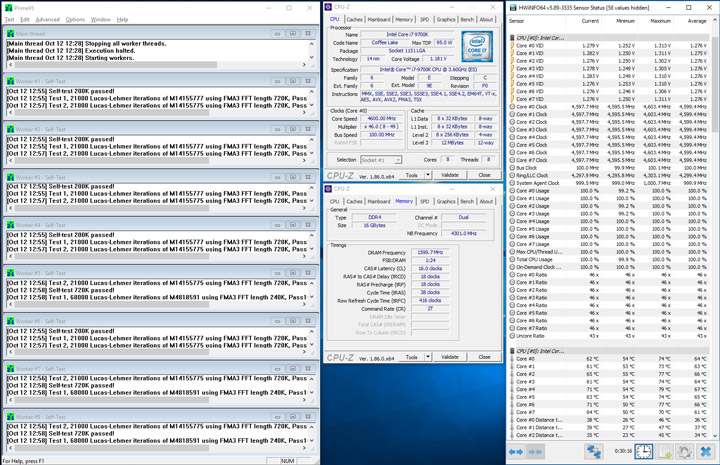Screen dimensions: 720x465
Task: Open Tools dropdown arrow in upper CPU-Z window
Action: click(x=430, y=174)
